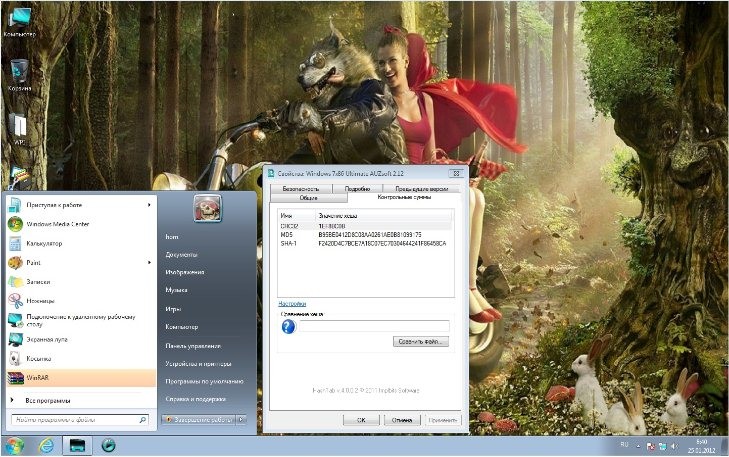Switch to the Общие tab
The image size is (729, 457).
(308, 198)
